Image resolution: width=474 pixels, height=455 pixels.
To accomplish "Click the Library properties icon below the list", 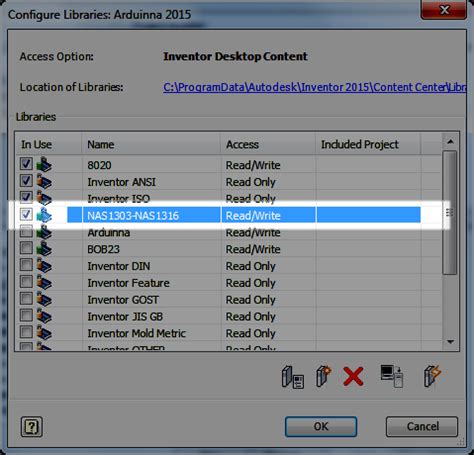I will coord(292,377).
